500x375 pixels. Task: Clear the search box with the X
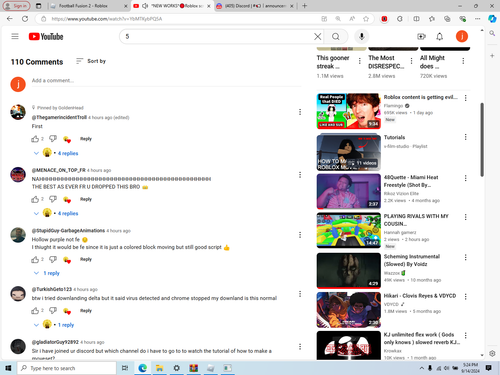(x=318, y=36)
